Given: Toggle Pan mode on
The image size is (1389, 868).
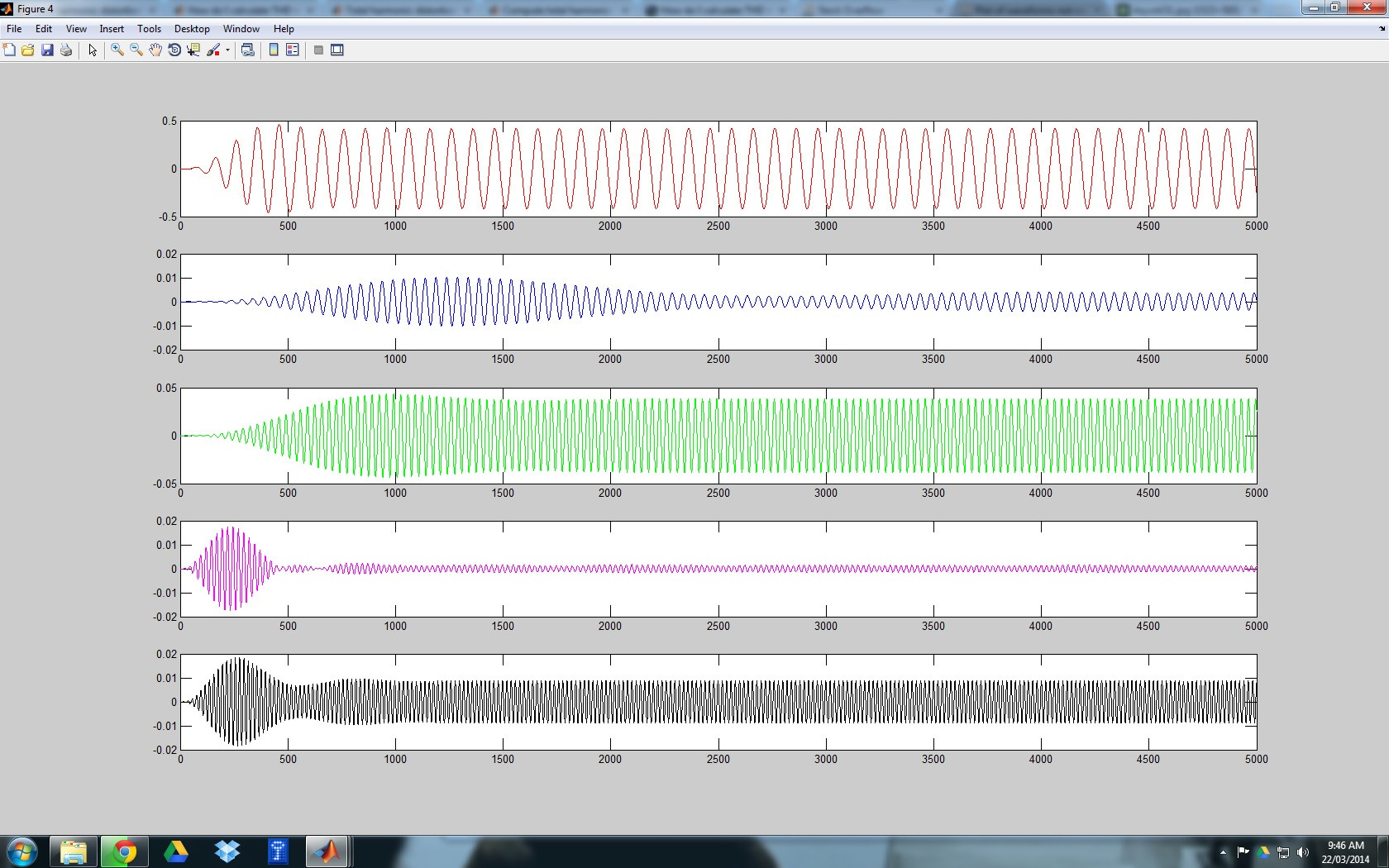Looking at the screenshot, I should 155,50.
